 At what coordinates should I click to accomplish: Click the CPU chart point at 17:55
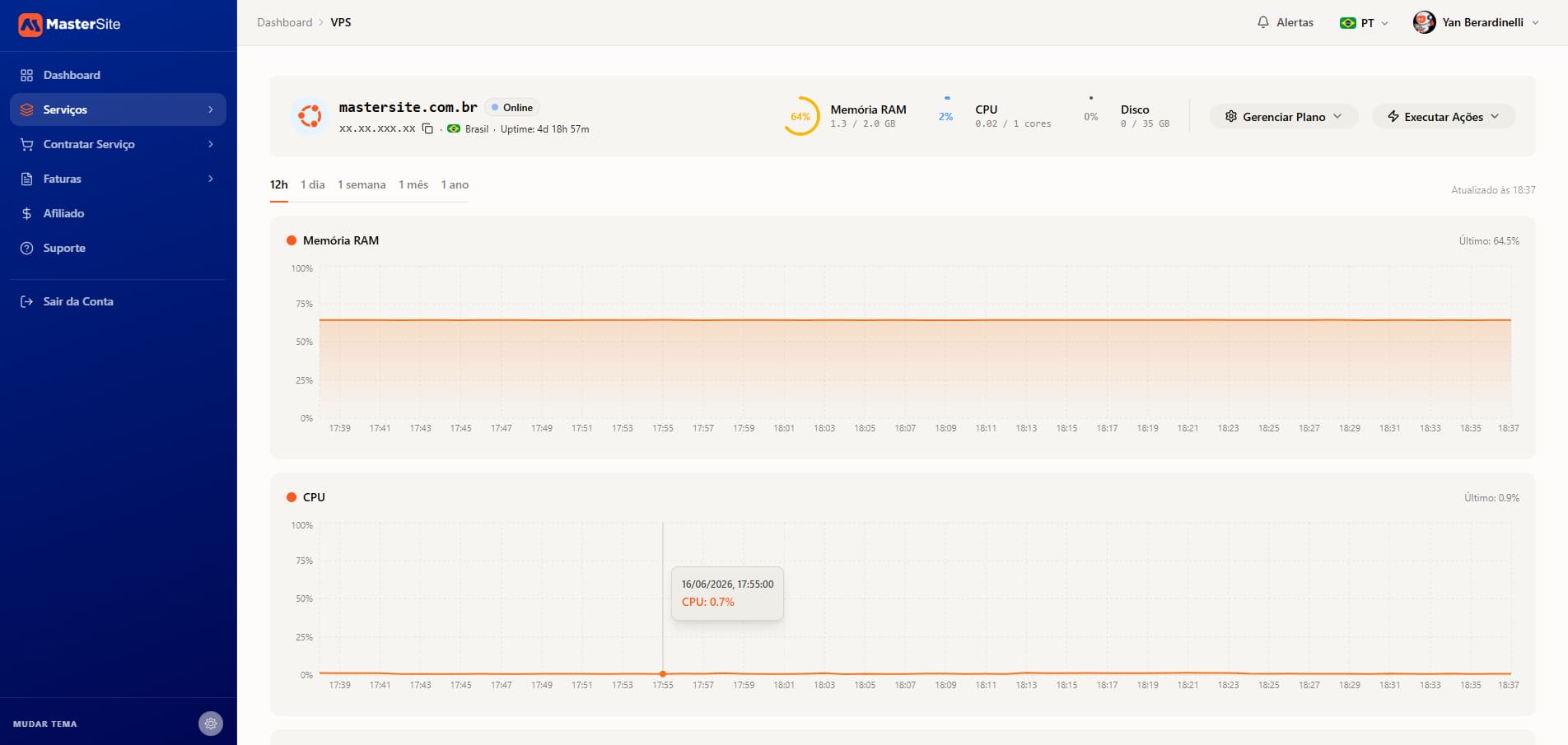click(x=663, y=673)
